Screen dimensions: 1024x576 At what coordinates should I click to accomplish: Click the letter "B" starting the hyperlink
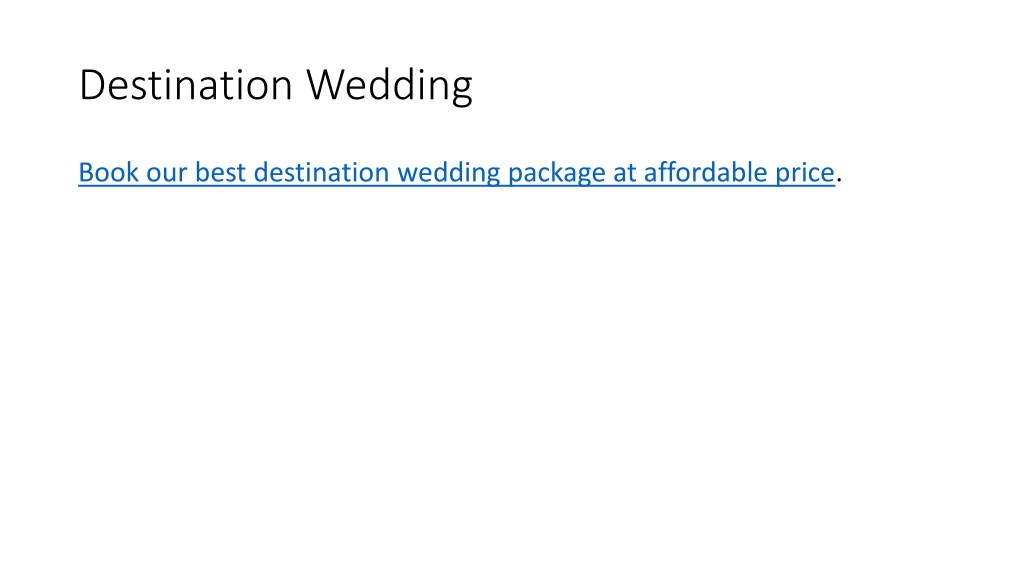[x=86, y=172]
